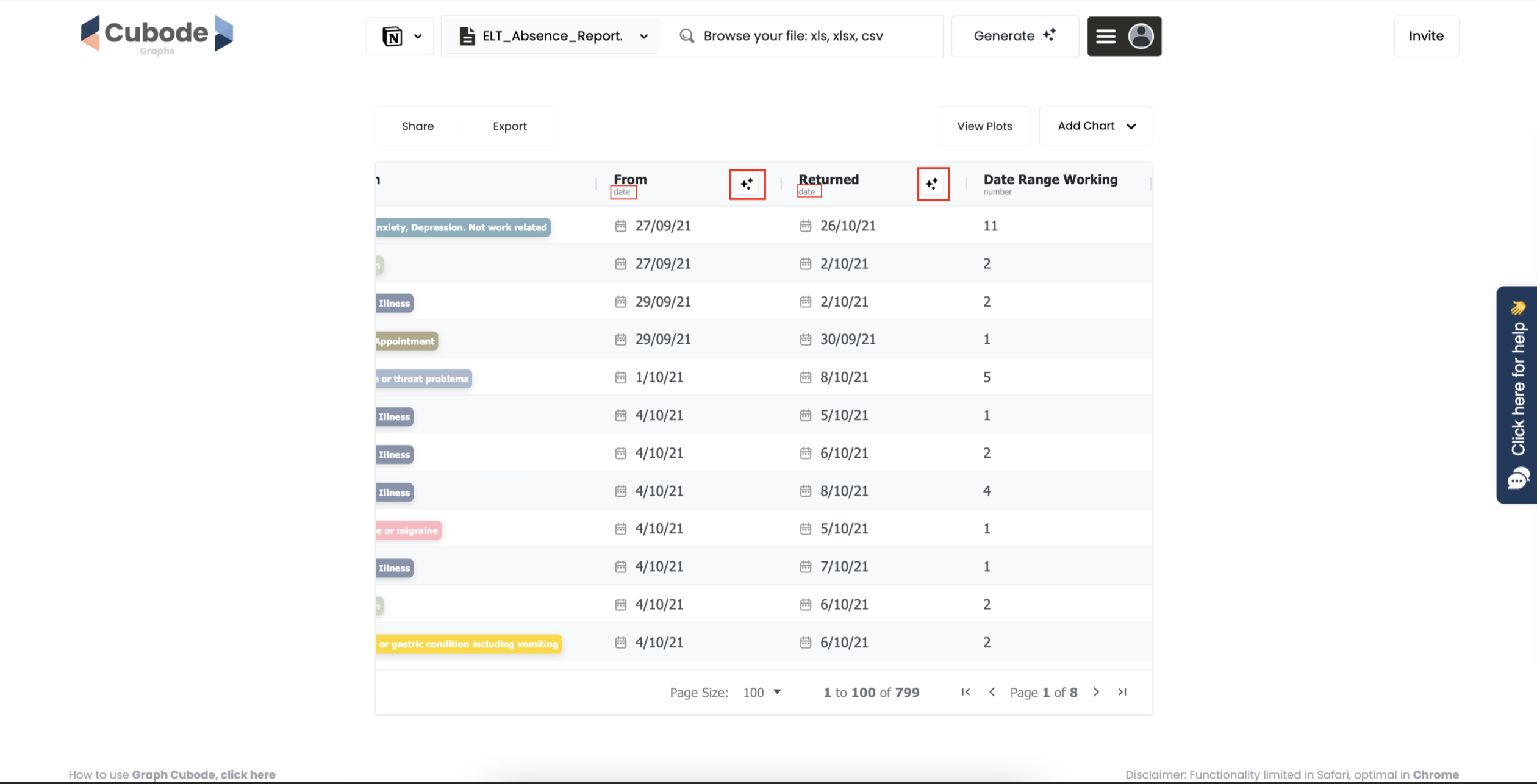1537x784 pixels.
Task: Click the From date 29/09/21 in Appointment row
Action: point(663,340)
